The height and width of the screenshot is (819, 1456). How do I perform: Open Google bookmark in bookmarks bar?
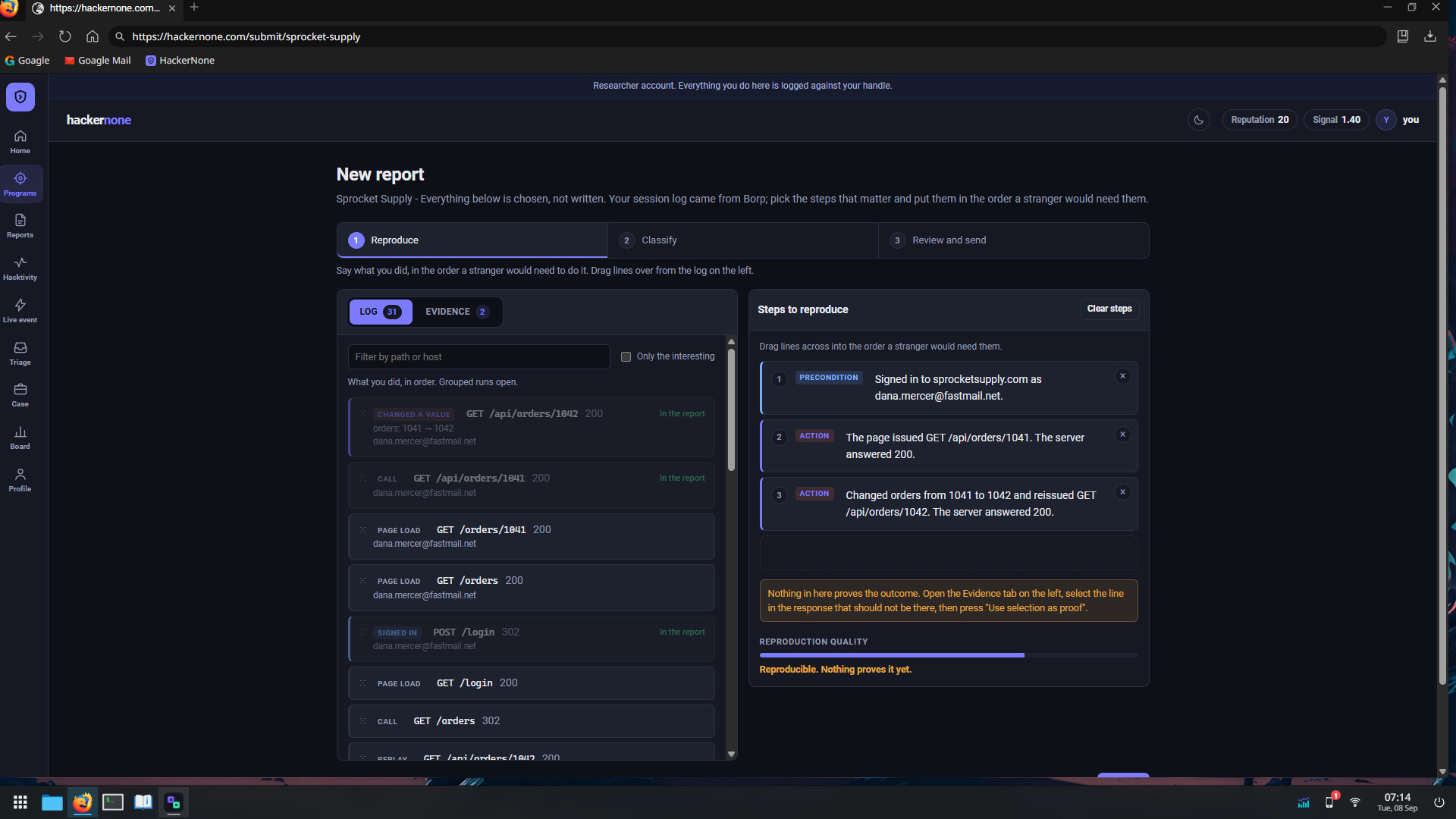pyautogui.click(x=27, y=61)
